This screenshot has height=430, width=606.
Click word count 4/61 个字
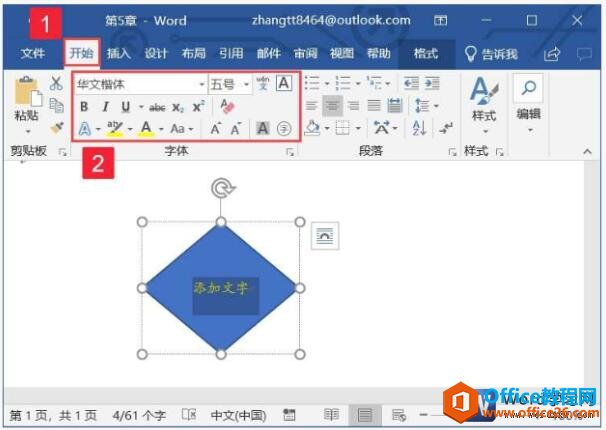tap(139, 415)
